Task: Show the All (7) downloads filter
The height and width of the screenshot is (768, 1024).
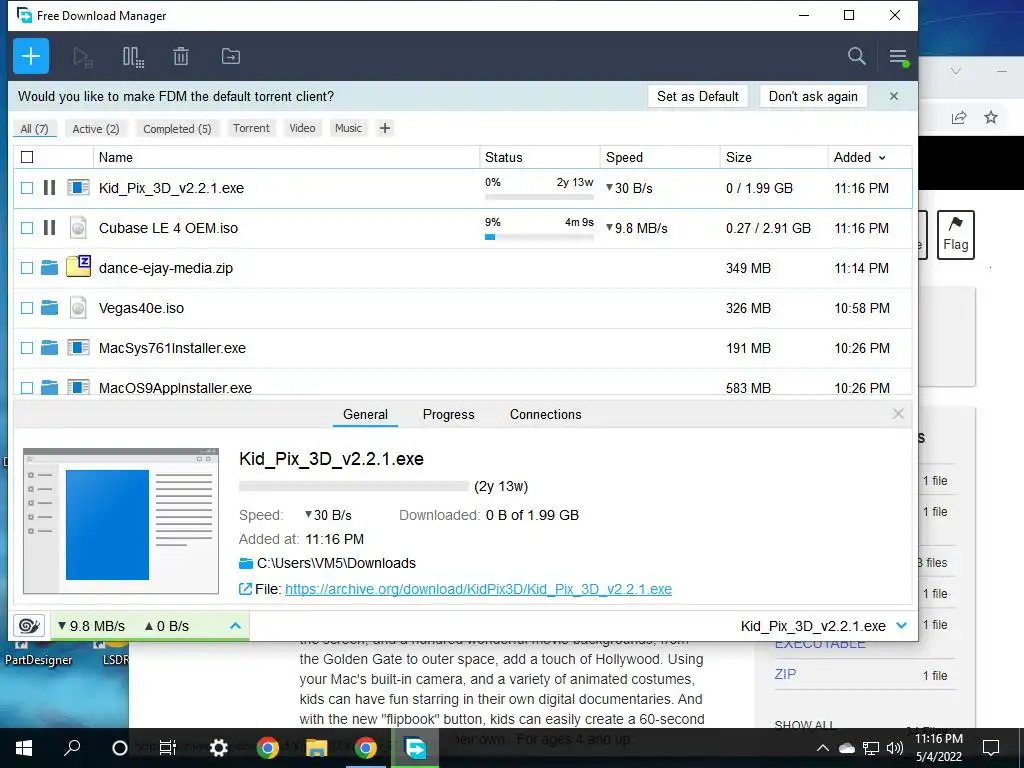Action: 35,129
